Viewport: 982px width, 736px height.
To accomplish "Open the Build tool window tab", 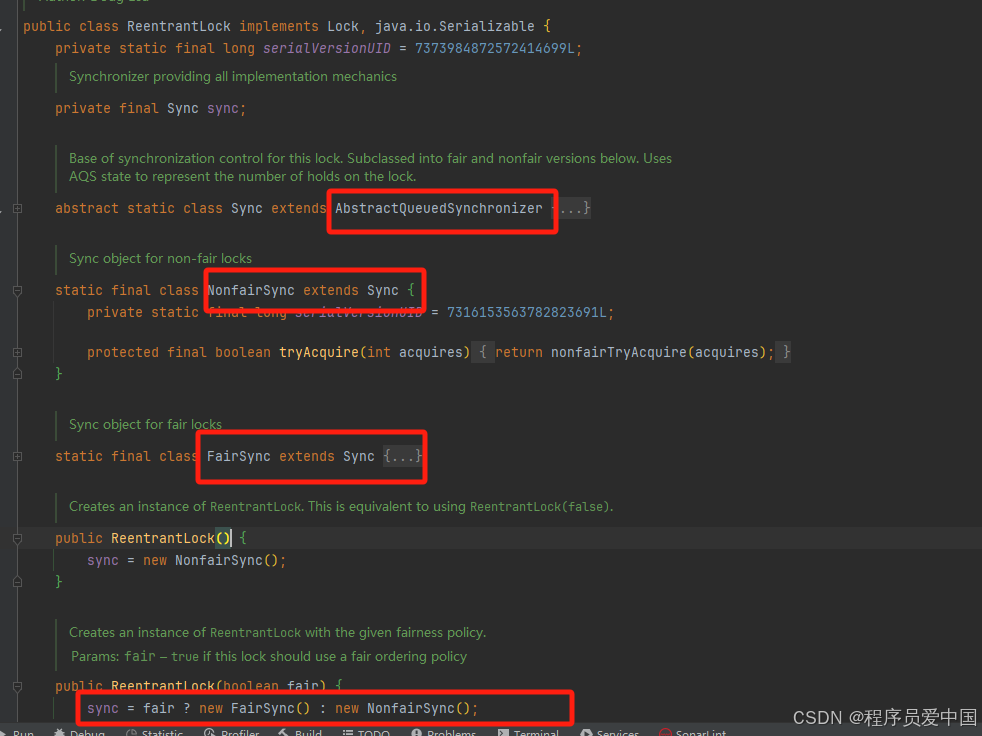I will (x=300, y=732).
